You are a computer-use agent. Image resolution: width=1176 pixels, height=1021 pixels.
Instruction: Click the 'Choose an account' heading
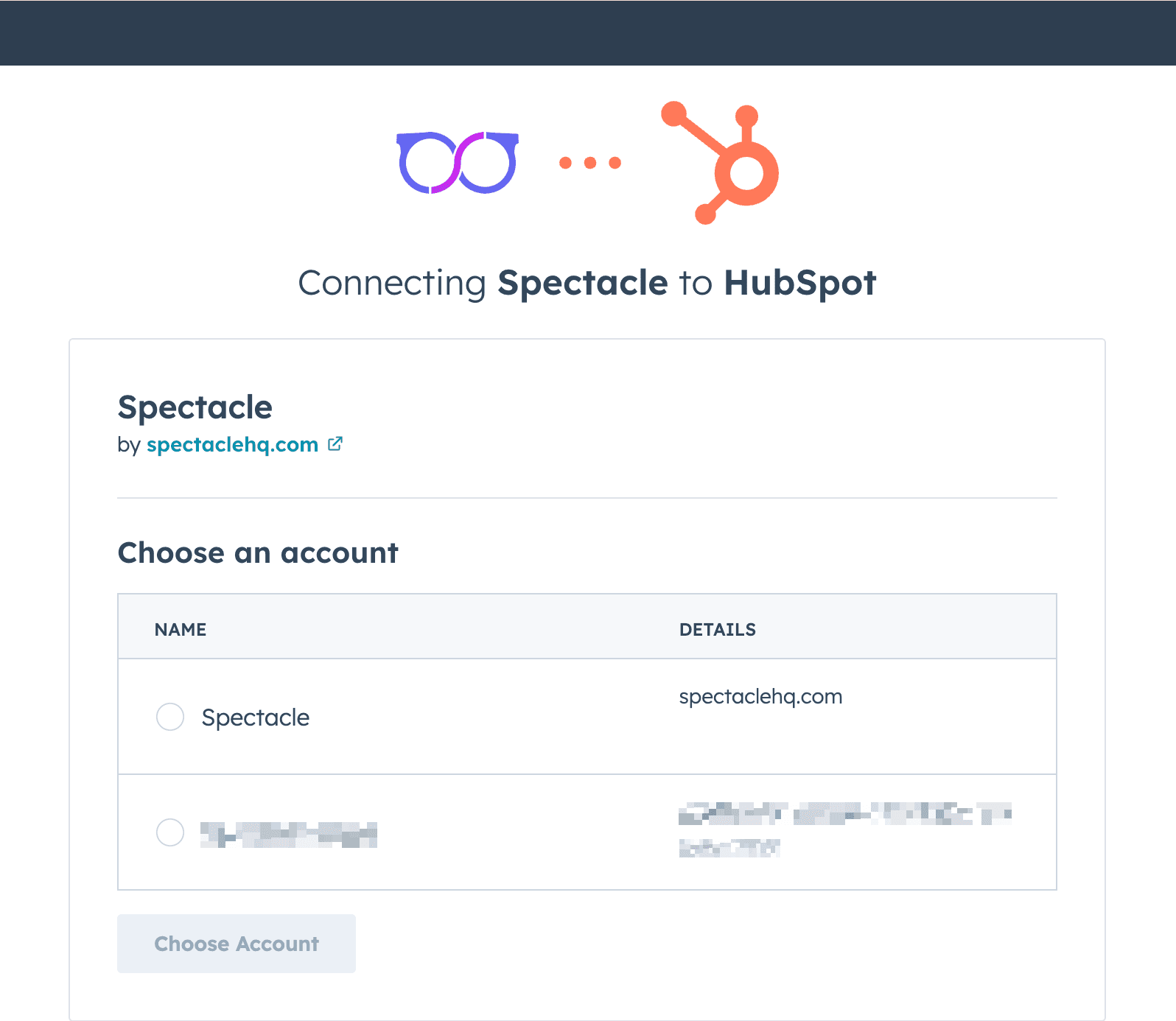(x=258, y=553)
